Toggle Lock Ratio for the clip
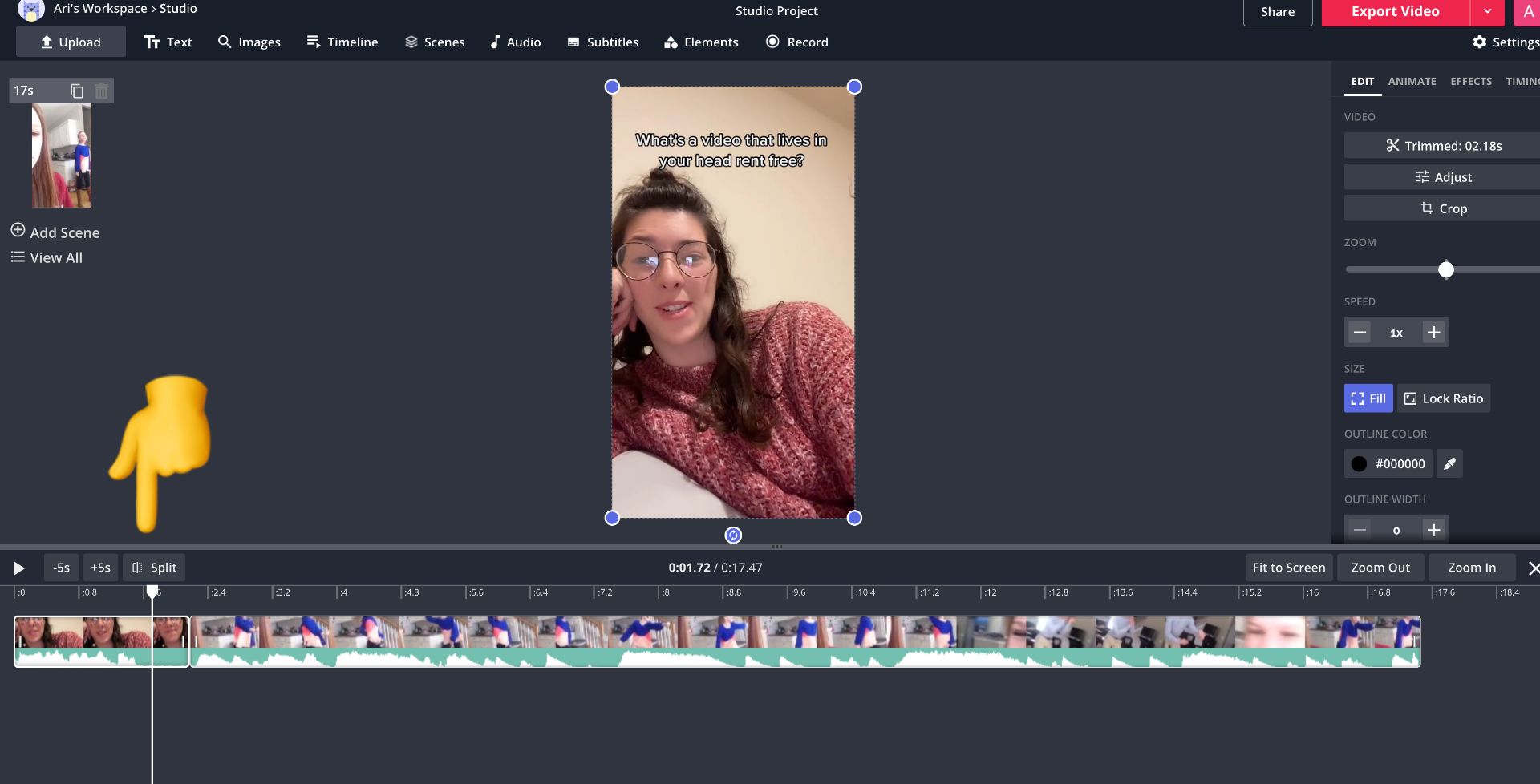Image resolution: width=1540 pixels, height=784 pixels. pos(1443,398)
